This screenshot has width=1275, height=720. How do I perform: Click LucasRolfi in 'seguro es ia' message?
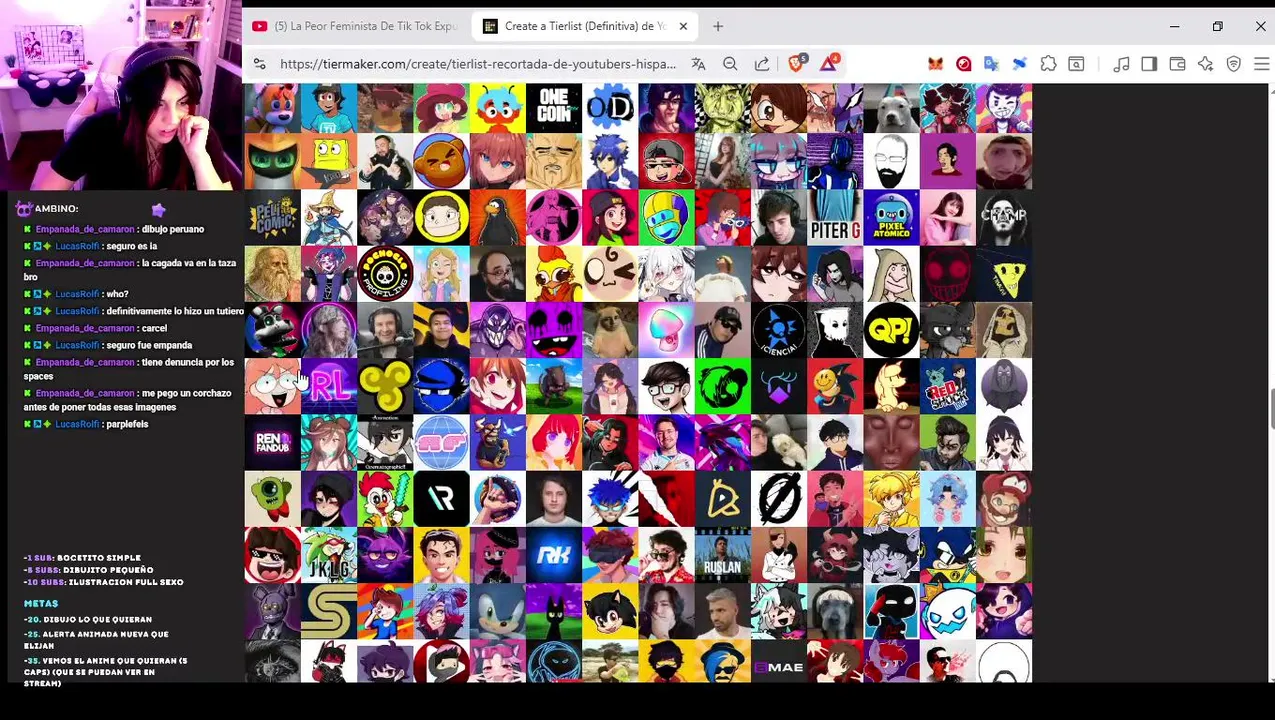[x=77, y=246]
